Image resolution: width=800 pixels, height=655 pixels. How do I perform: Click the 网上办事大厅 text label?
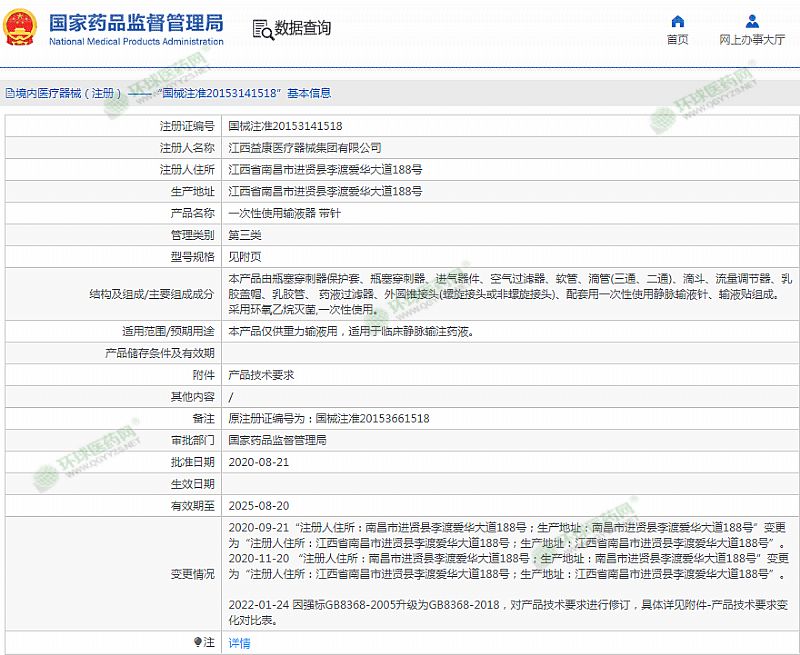click(751, 40)
